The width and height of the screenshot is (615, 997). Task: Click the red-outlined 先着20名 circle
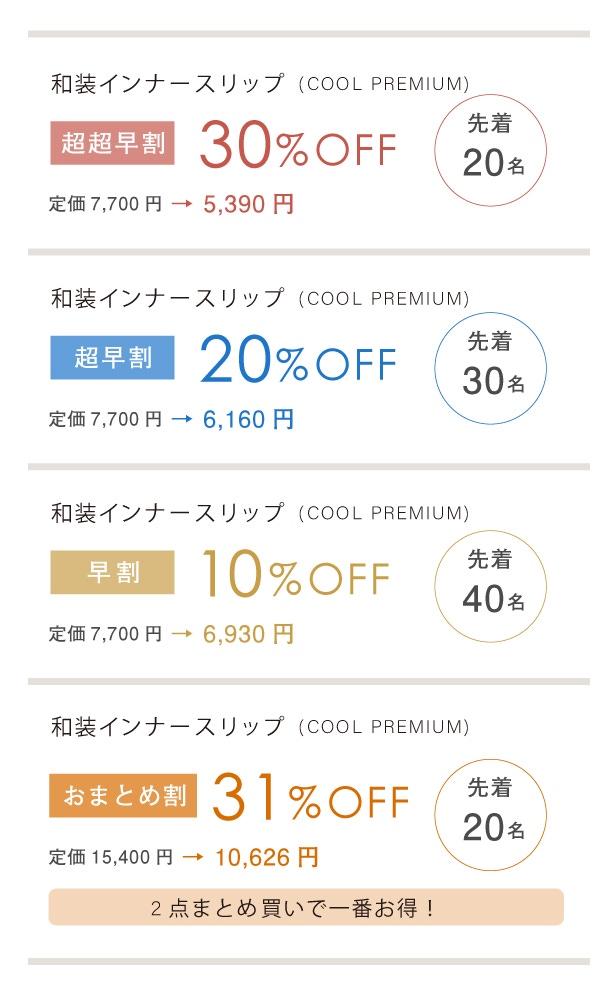tap(491, 150)
